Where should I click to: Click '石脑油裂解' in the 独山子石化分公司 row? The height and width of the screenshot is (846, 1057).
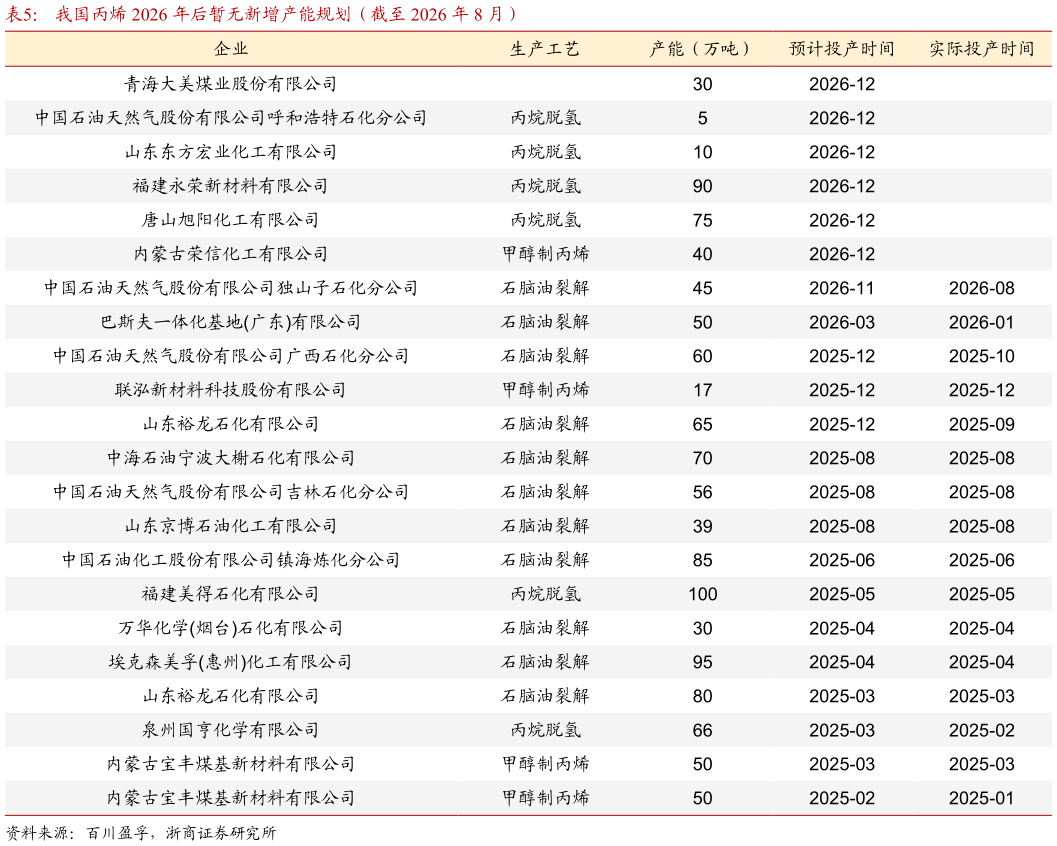point(545,288)
